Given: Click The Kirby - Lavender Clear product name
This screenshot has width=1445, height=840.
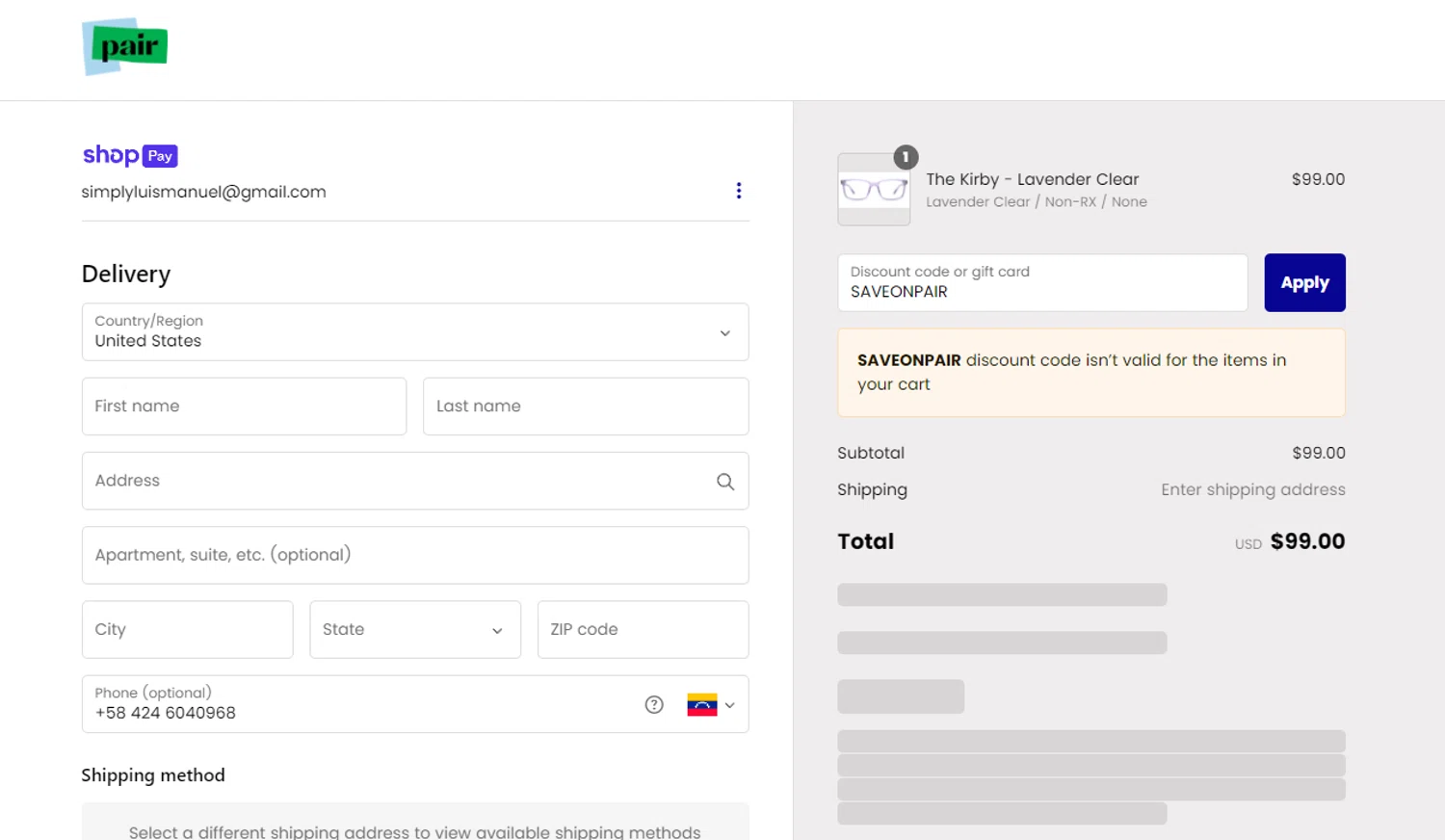Looking at the screenshot, I should click(x=1032, y=179).
